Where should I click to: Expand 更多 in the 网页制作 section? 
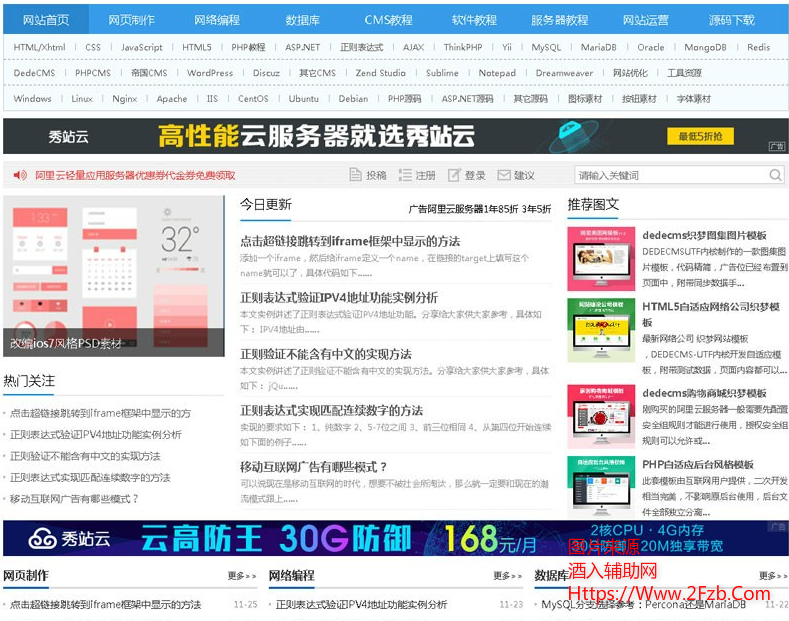(x=242, y=576)
